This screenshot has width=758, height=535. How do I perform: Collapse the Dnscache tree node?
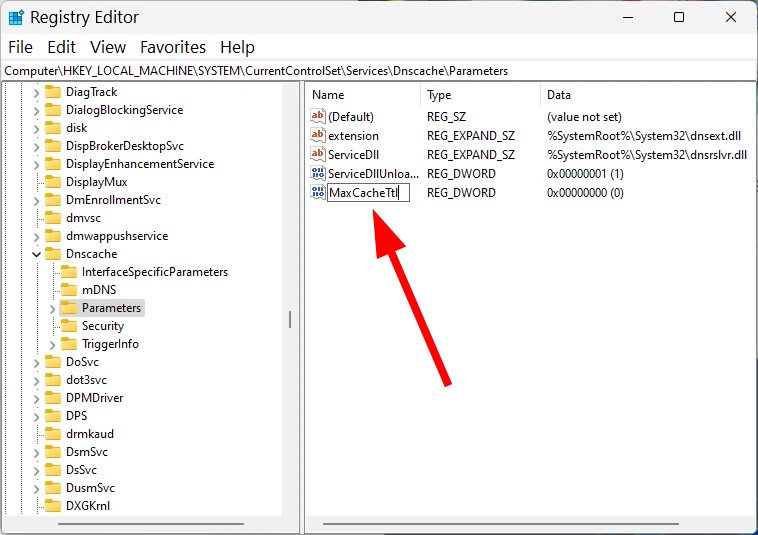(36, 254)
